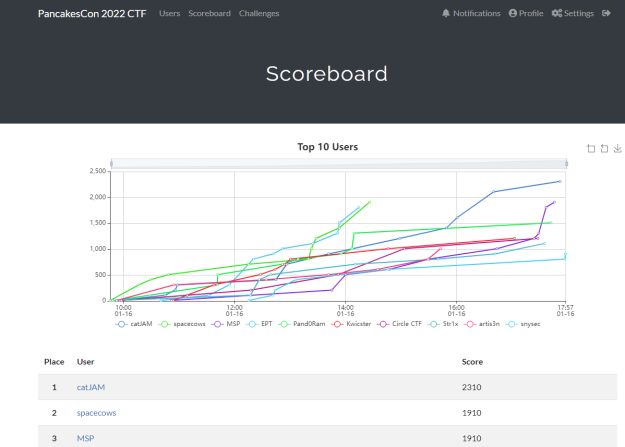Image resolution: width=625 pixels, height=447 pixels.
Task: Toggle Circle CTF series in legend
Action: coord(399,324)
